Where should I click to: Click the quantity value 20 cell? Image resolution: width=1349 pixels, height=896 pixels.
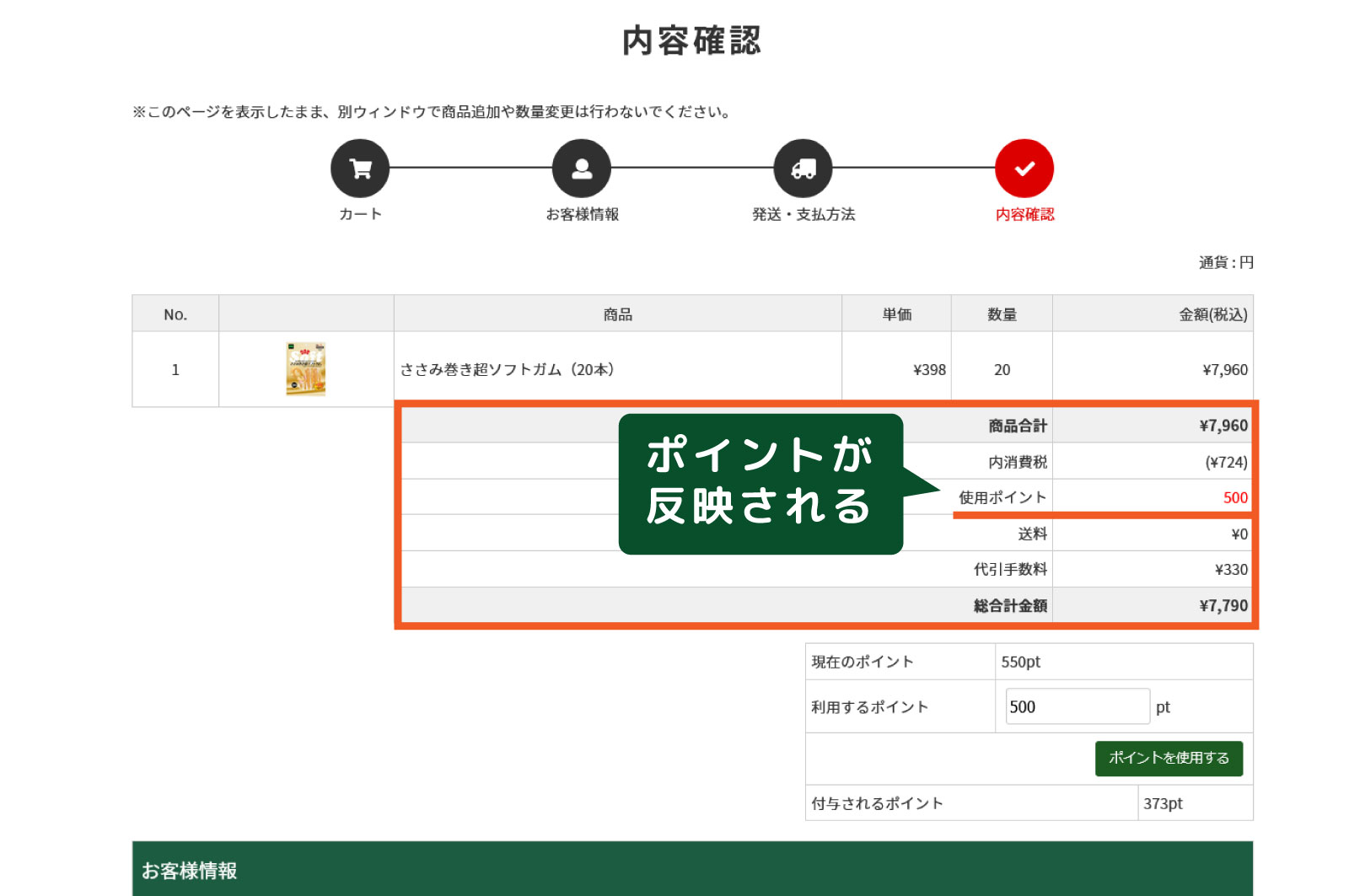point(1002,369)
